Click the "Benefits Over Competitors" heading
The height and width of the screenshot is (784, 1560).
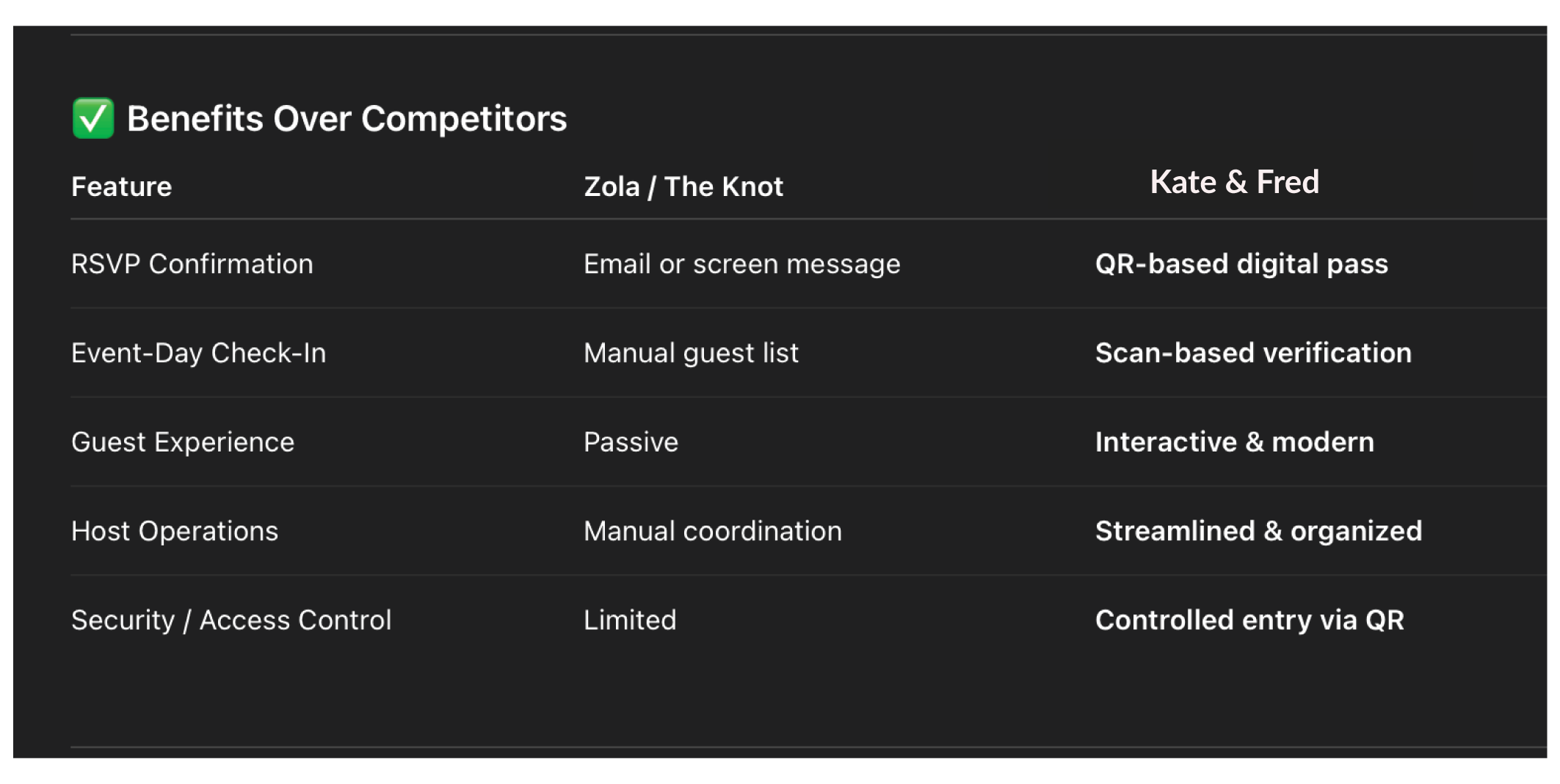pyautogui.click(x=347, y=119)
